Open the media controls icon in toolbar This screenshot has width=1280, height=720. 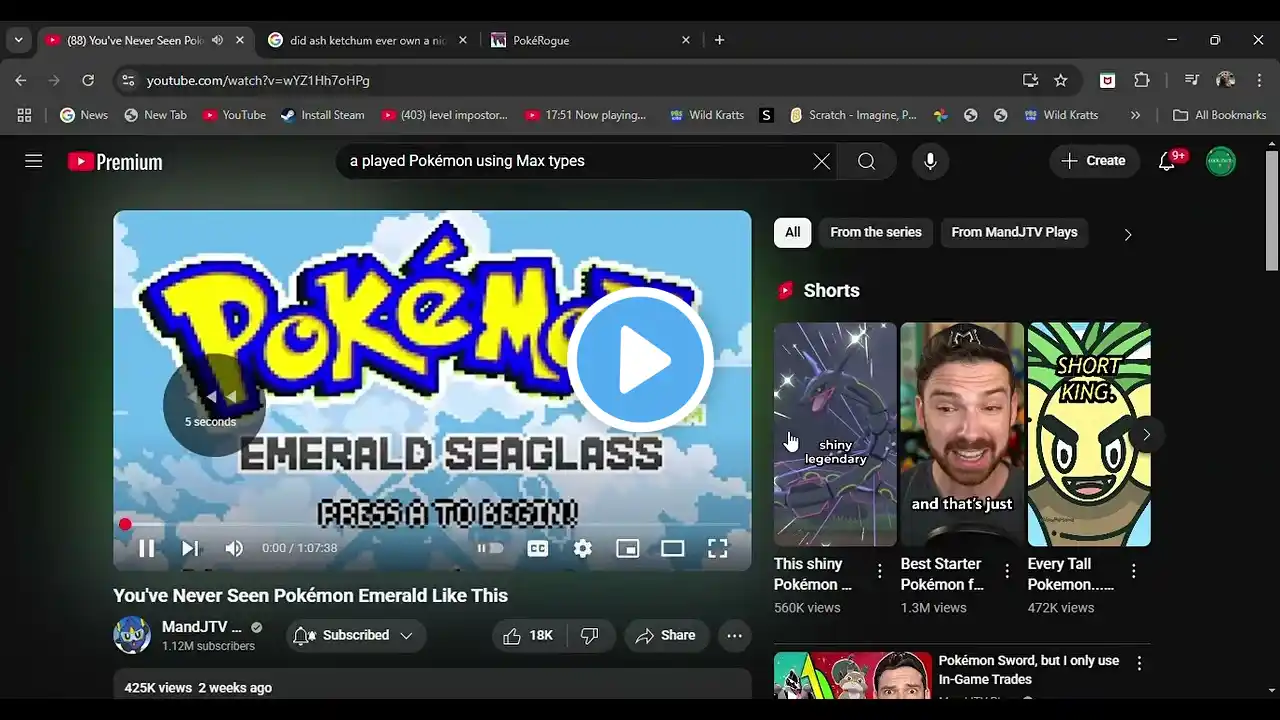click(x=1191, y=80)
